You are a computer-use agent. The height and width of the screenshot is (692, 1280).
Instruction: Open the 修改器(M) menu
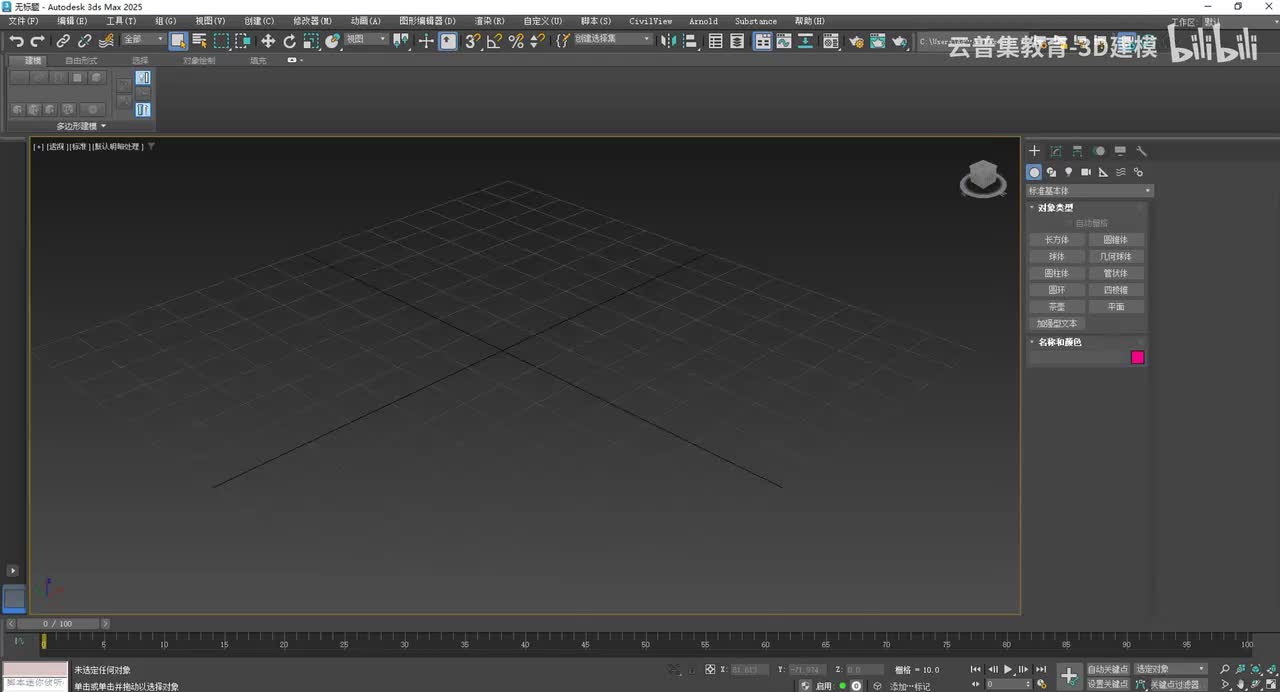pos(312,21)
